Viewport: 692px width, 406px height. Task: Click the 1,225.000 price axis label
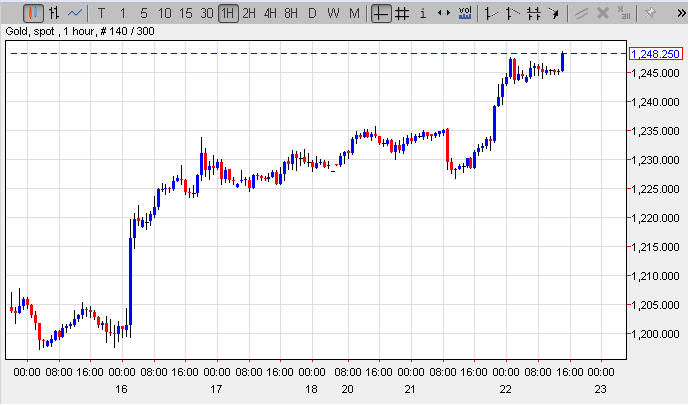[x=655, y=189]
